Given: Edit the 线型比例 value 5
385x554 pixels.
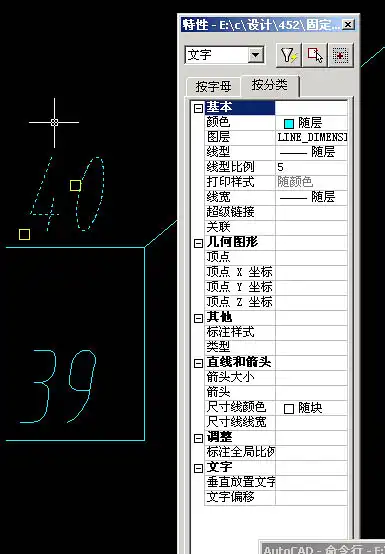Looking at the screenshot, I should [312, 167].
